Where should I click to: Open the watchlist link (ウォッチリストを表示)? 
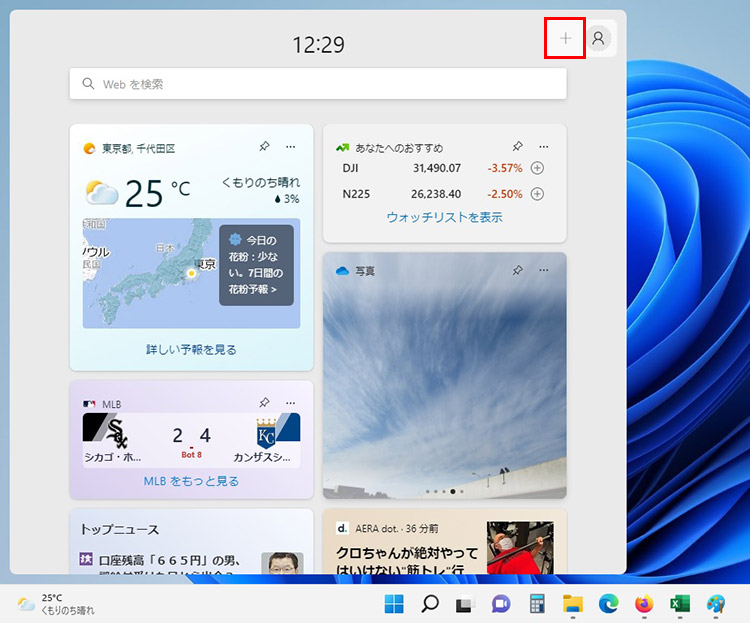click(x=444, y=217)
